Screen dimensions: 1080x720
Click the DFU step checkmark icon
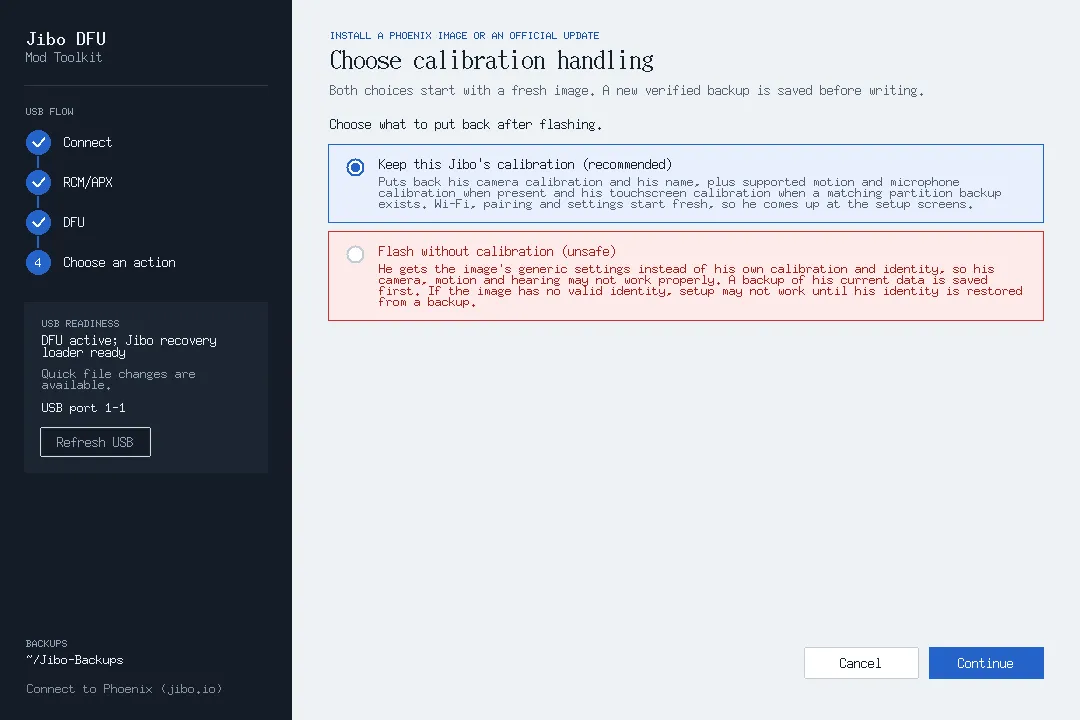pos(39,223)
